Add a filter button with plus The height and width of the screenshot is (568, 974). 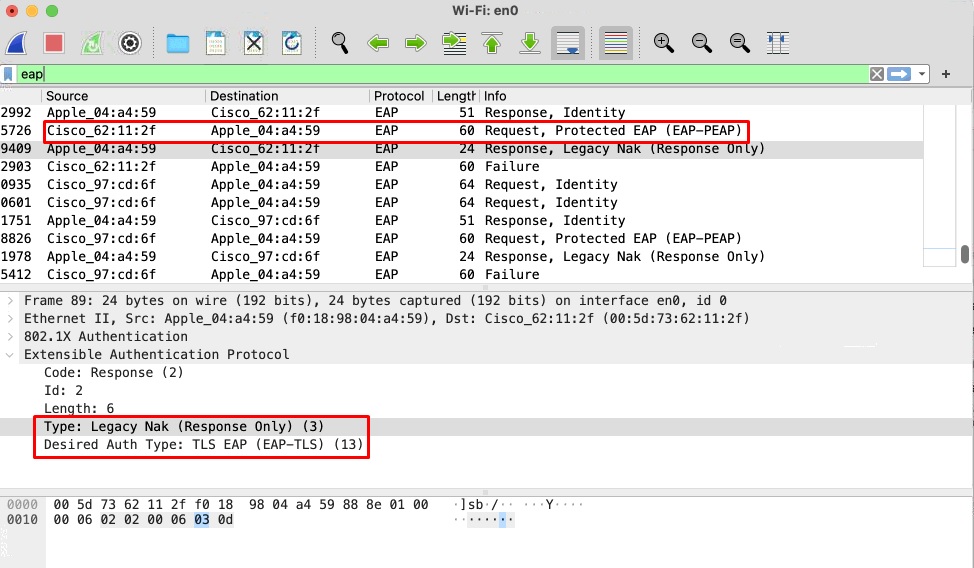click(x=945, y=74)
